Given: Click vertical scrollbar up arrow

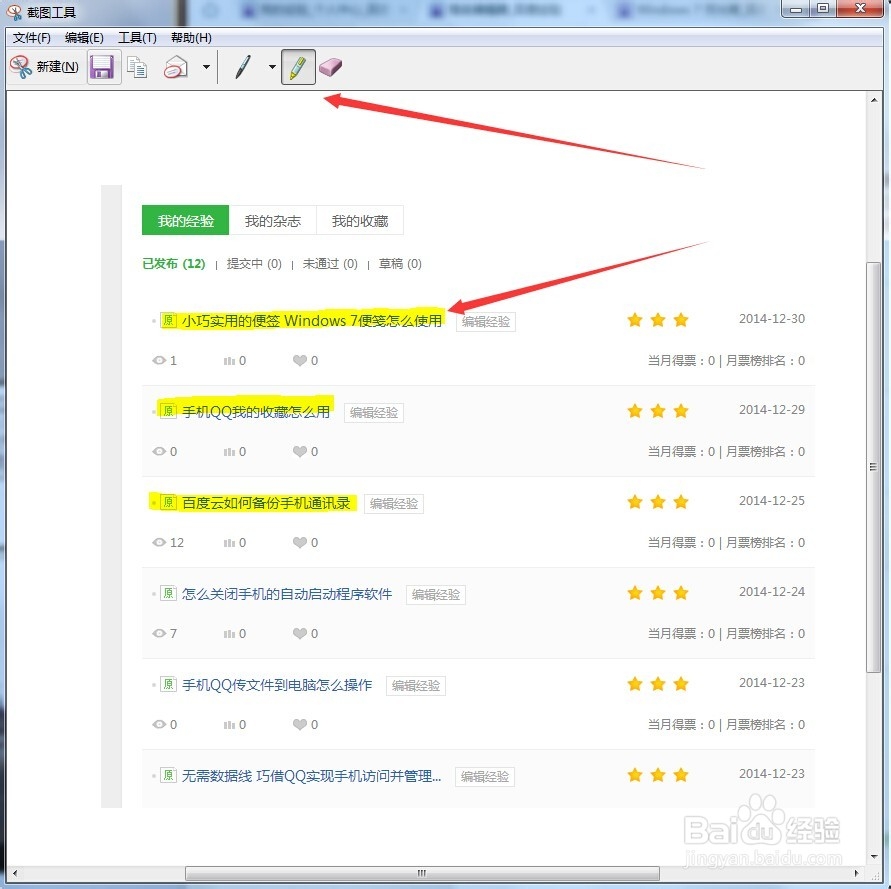Looking at the screenshot, I should tap(873, 100).
